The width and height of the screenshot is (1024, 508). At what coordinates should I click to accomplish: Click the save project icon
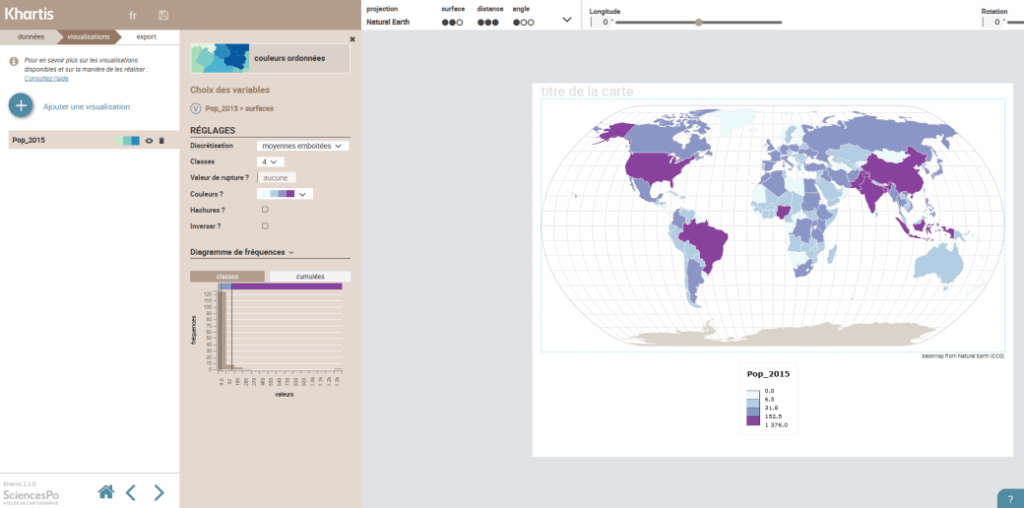163,15
